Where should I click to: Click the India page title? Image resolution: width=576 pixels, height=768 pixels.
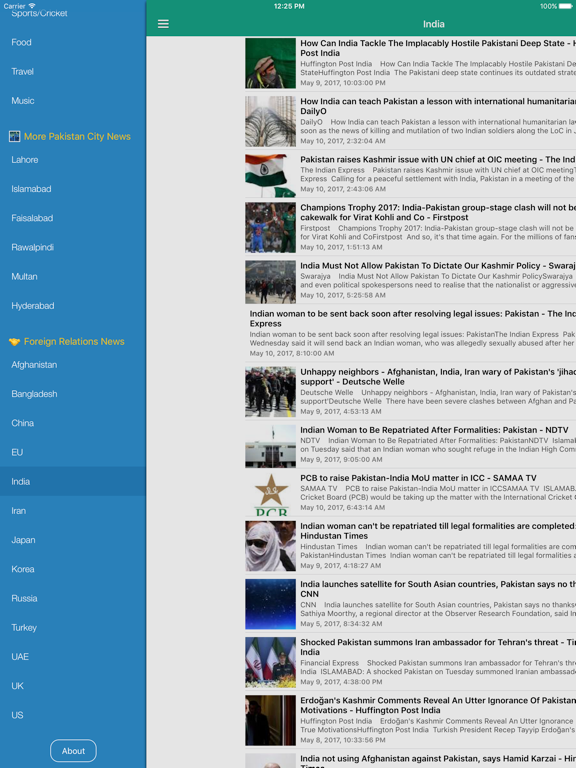pyautogui.click(x=433, y=24)
